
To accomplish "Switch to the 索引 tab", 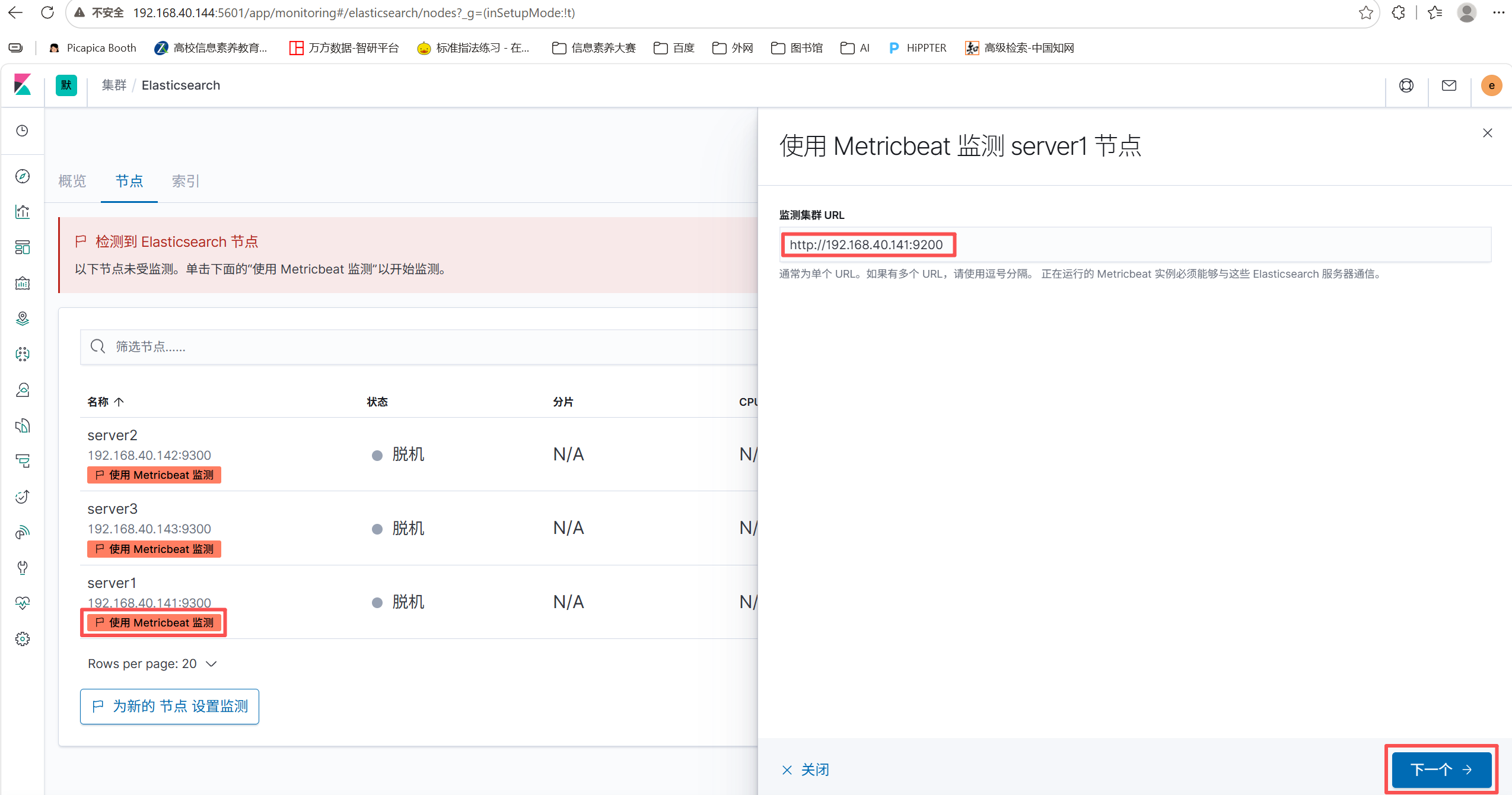I will click(186, 181).
